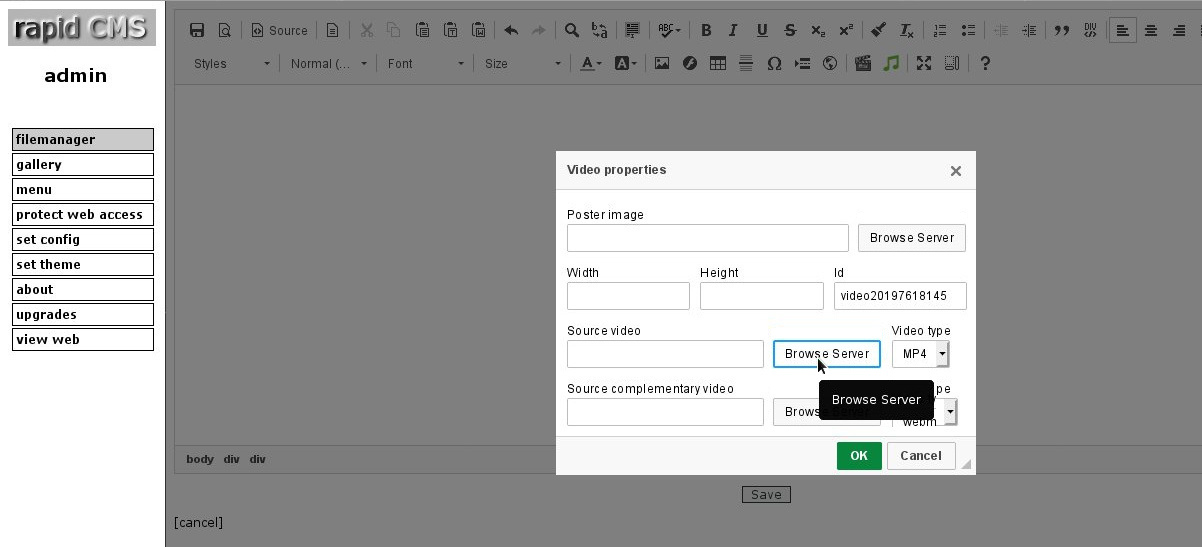
Task: Open the Video type MP4 dropdown
Action: pos(920,354)
